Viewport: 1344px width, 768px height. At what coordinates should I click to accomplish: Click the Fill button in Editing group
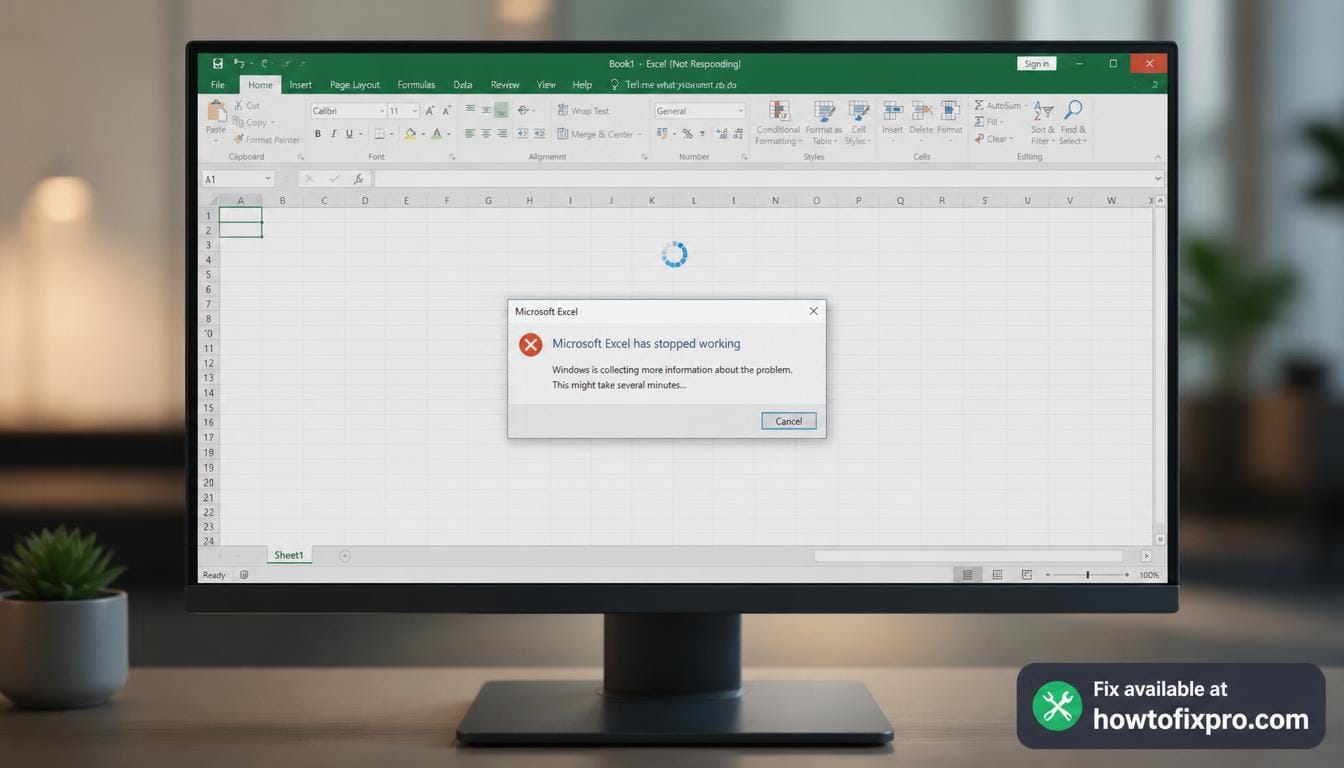pyautogui.click(x=988, y=122)
